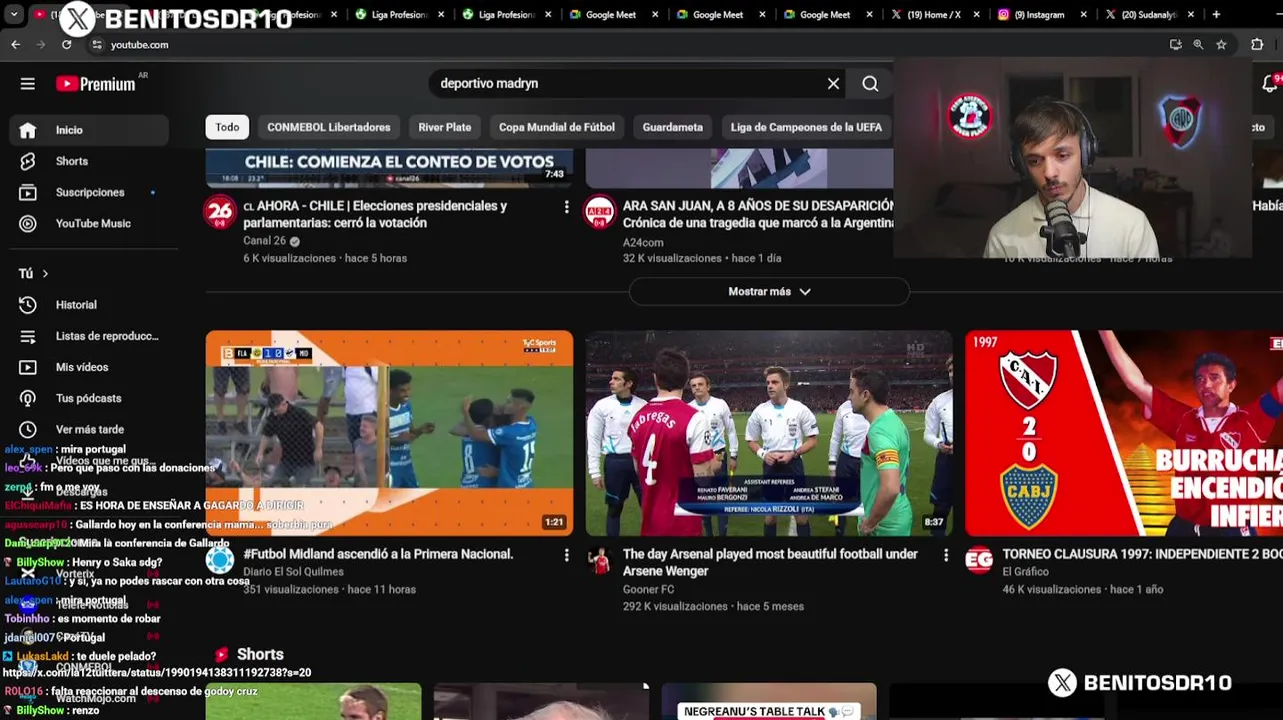This screenshot has width=1283, height=720.
Task: Open Suscripciones in the sidebar
Action: coord(89,192)
